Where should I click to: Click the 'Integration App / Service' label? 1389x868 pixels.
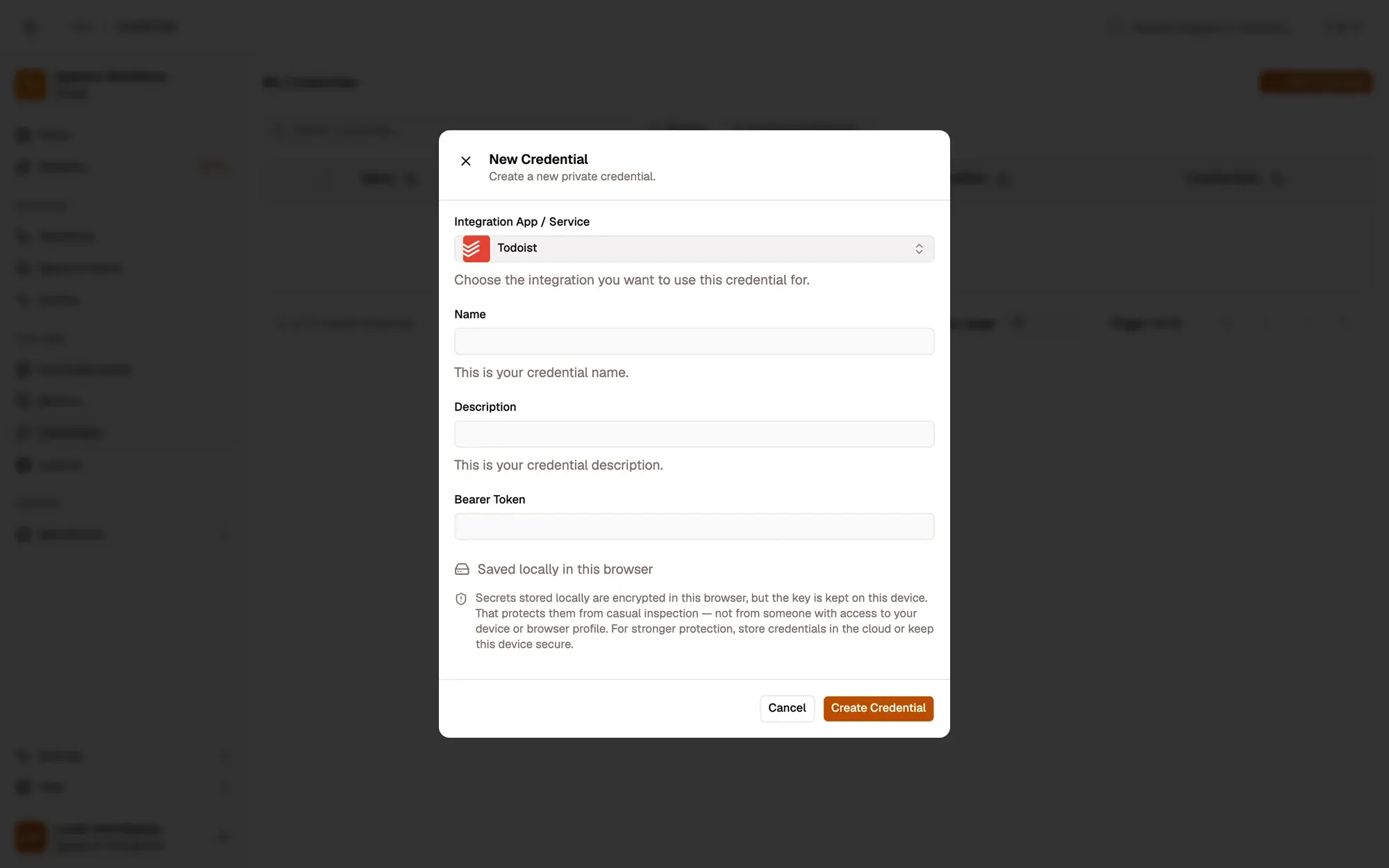(x=522, y=222)
